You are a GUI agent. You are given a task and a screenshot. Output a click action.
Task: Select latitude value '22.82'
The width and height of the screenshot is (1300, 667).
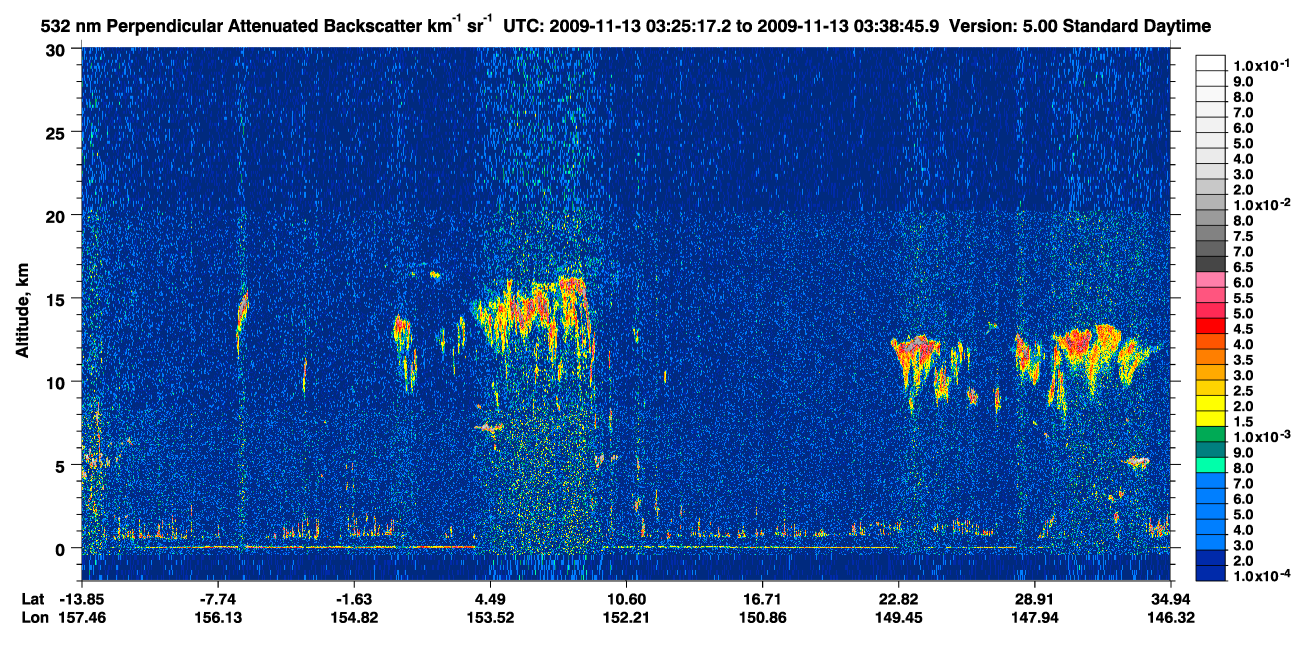point(898,598)
